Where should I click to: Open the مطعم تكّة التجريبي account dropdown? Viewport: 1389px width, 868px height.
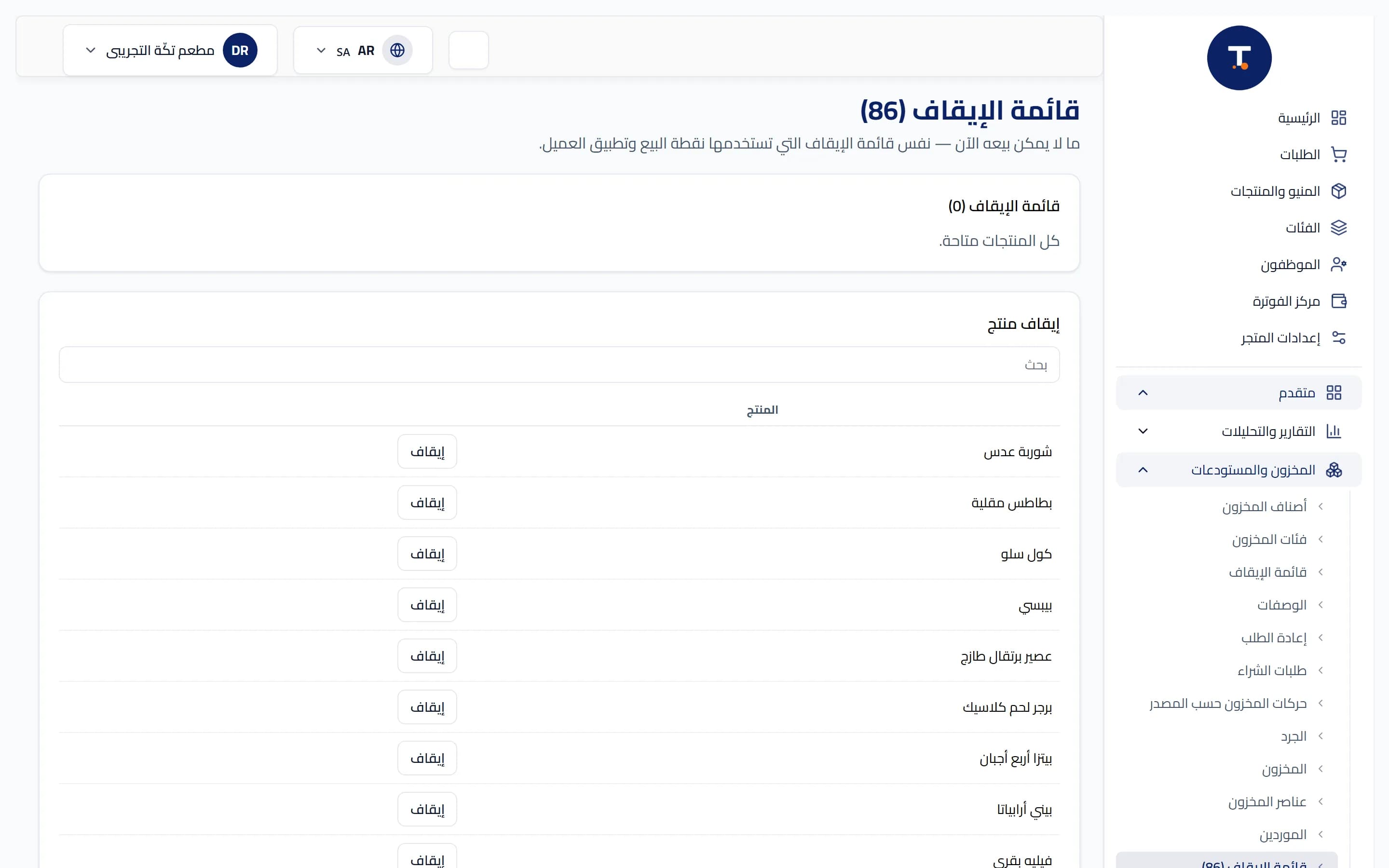pos(170,51)
